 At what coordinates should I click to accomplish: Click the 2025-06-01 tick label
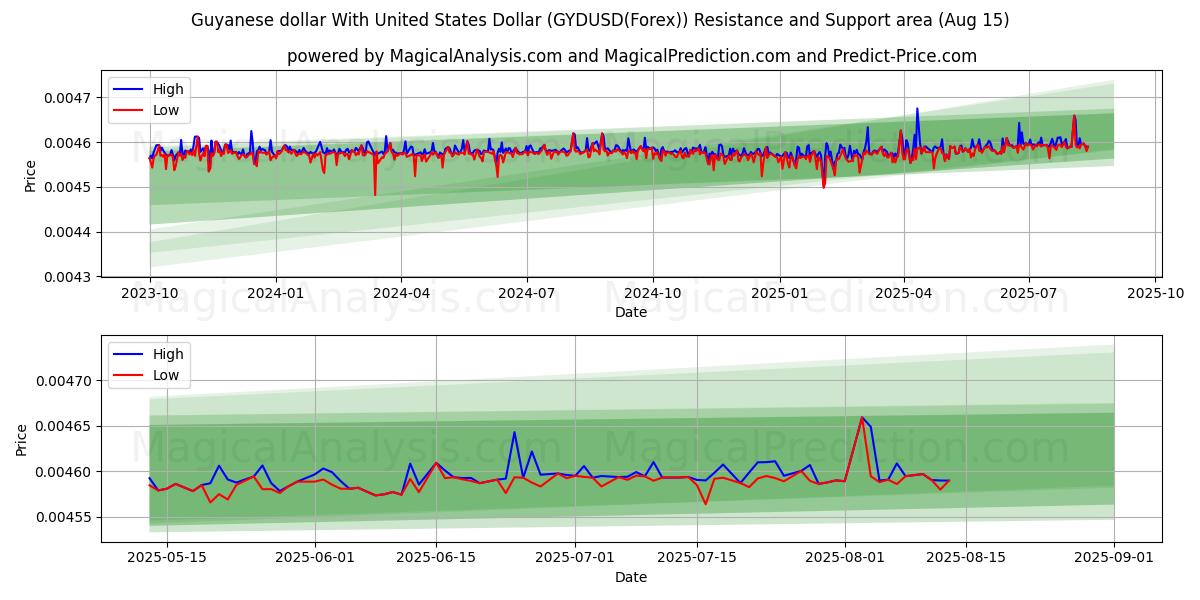point(316,559)
